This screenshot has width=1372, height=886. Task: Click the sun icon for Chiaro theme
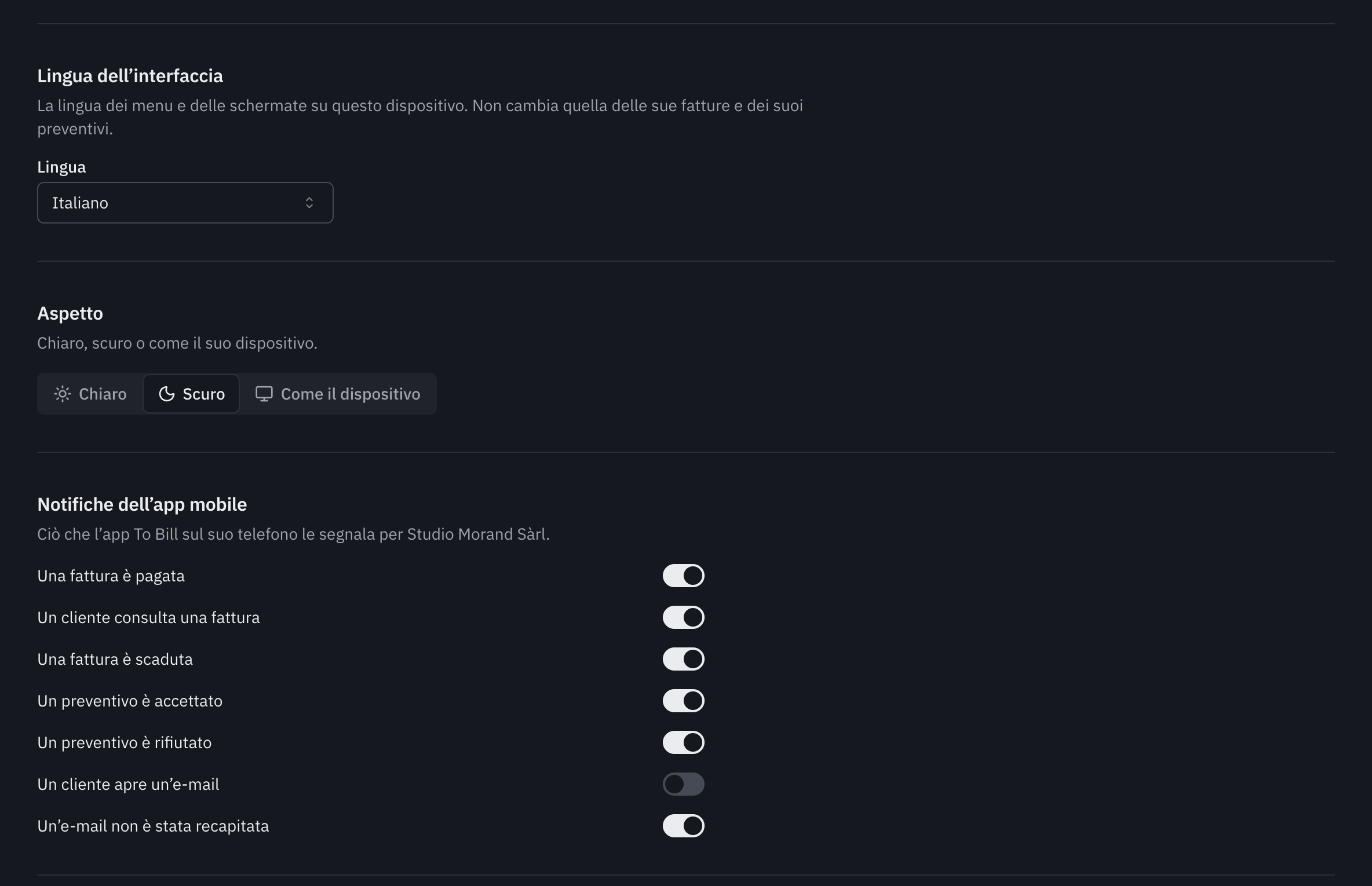click(x=63, y=394)
